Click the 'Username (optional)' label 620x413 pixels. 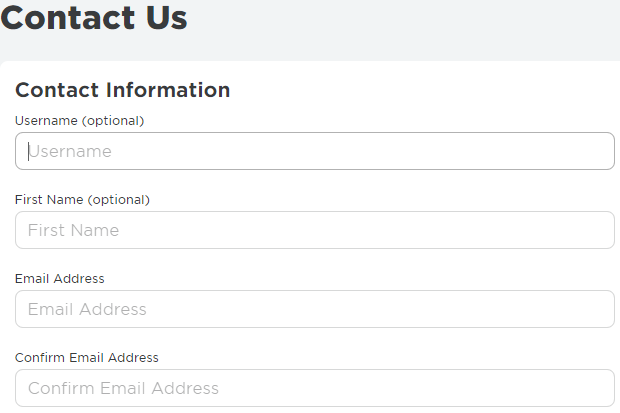click(79, 121)
